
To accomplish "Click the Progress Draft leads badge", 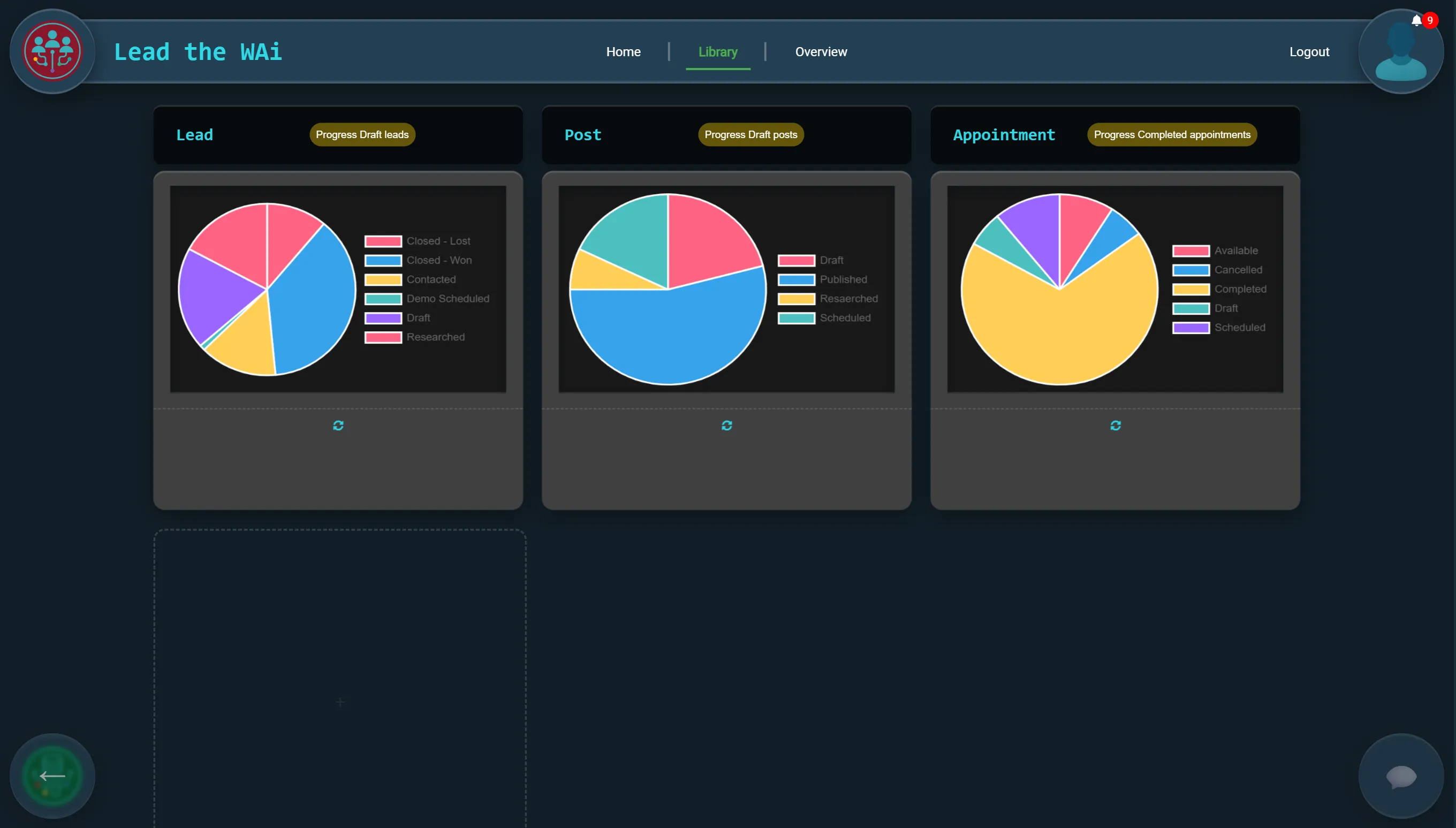I will (362, 134).
